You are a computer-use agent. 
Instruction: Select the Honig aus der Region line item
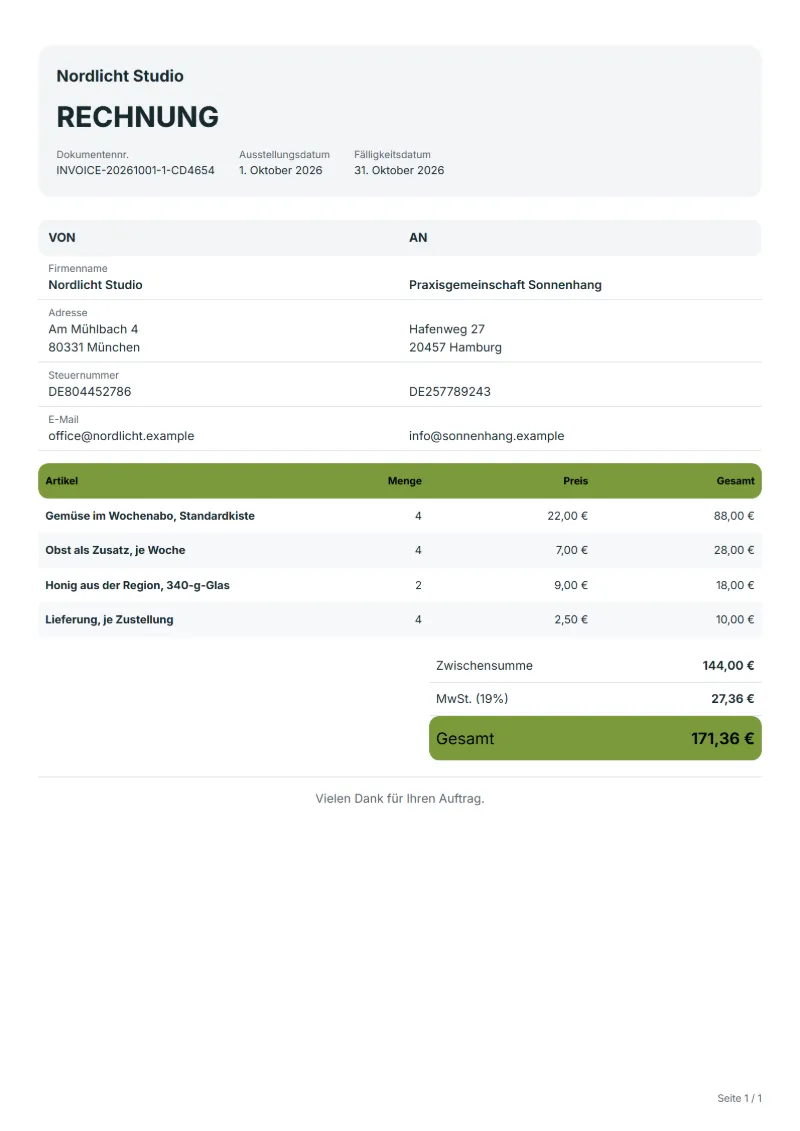[400, 585]
